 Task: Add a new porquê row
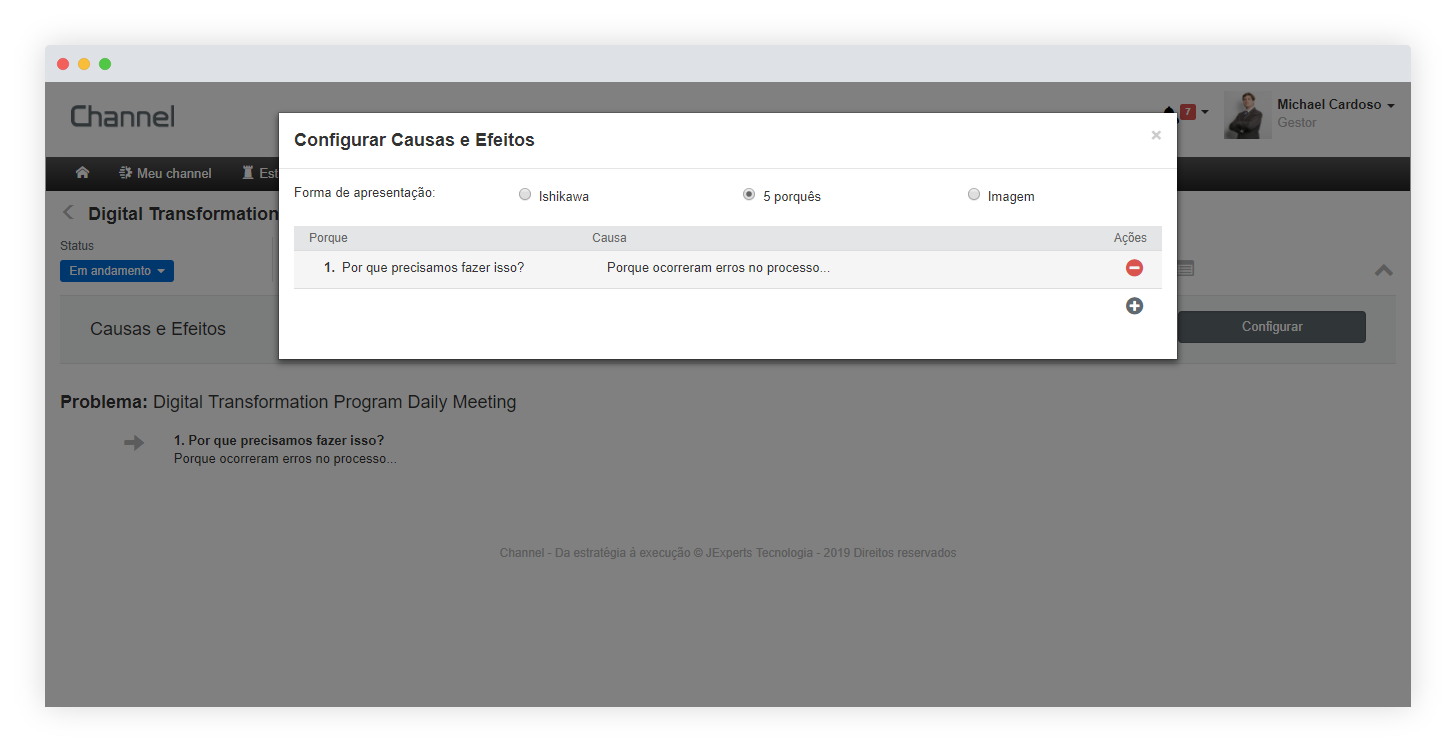click(1134, 306)
